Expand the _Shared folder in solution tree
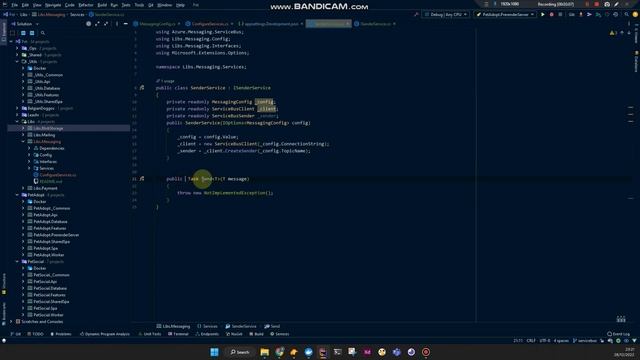The height and width of the screenshot is (360, 640). (17, 55)
